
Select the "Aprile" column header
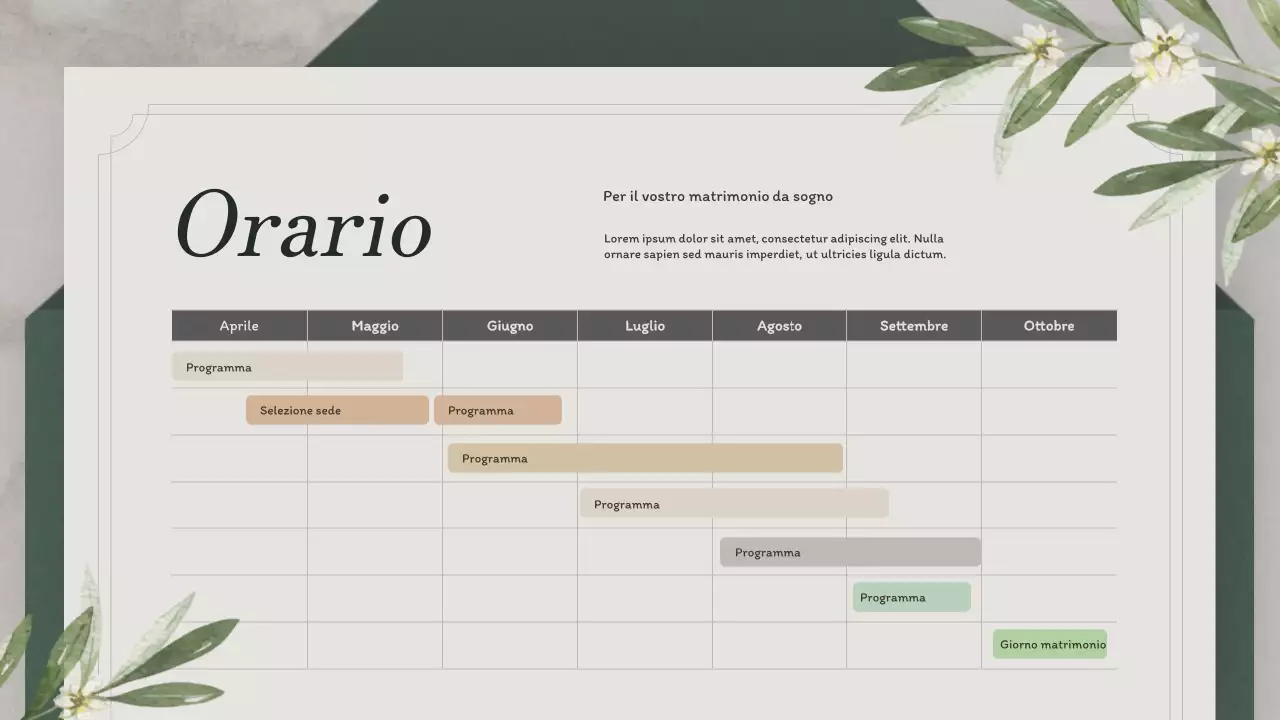[x=239, y=325]
